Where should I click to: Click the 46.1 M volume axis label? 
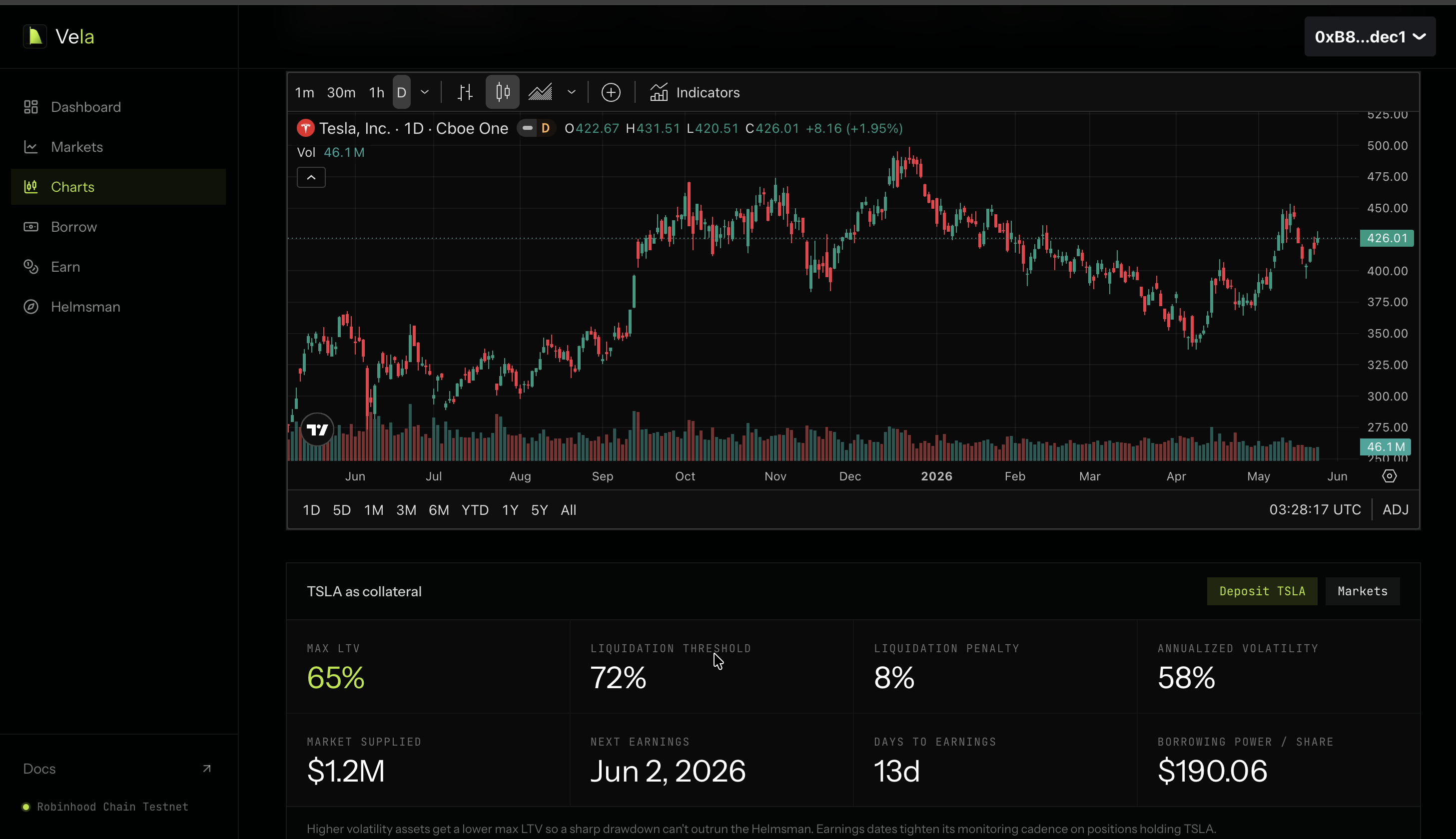pyautogui.click(x=1386, y=447)
